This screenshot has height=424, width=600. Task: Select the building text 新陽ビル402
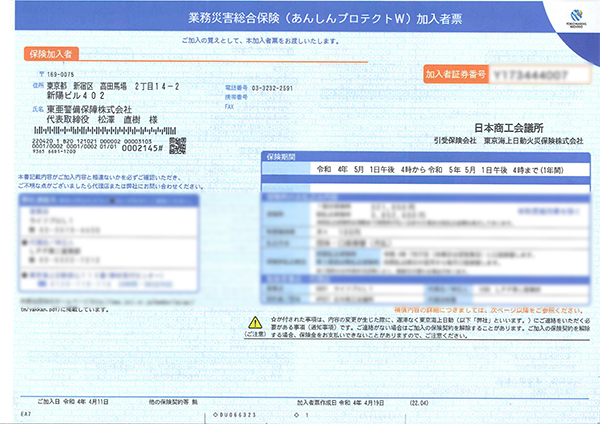click(75, 96)
